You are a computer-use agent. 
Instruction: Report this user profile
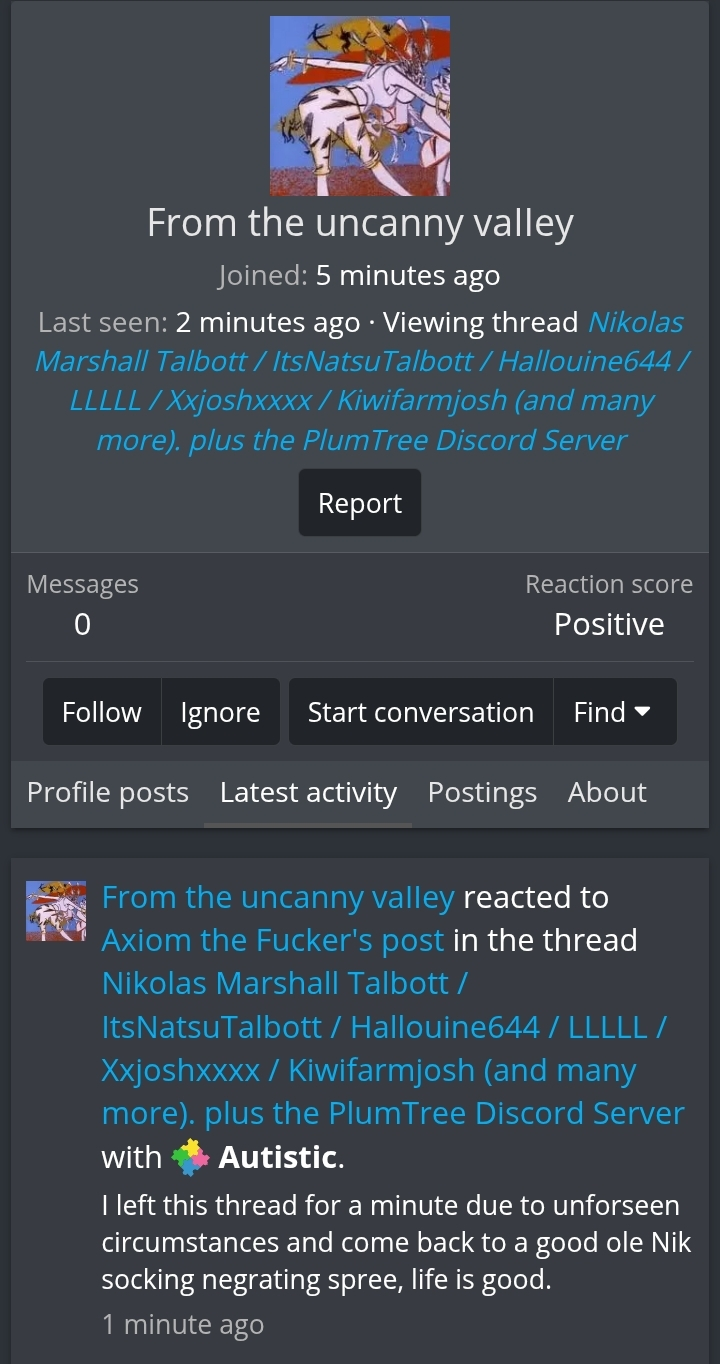coord(360,503)
